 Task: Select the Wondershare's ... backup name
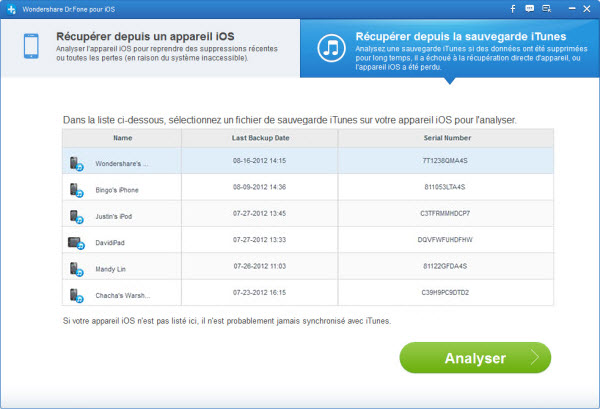pyautogui.click(x=122, y=164)
